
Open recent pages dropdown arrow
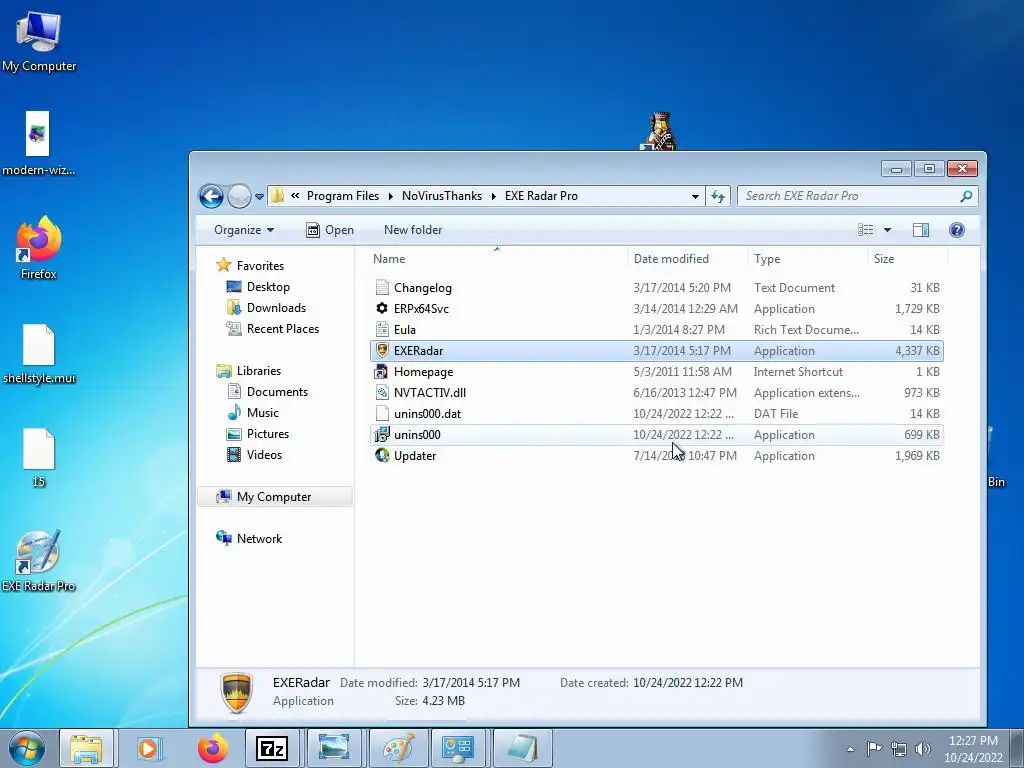[259, 196]
